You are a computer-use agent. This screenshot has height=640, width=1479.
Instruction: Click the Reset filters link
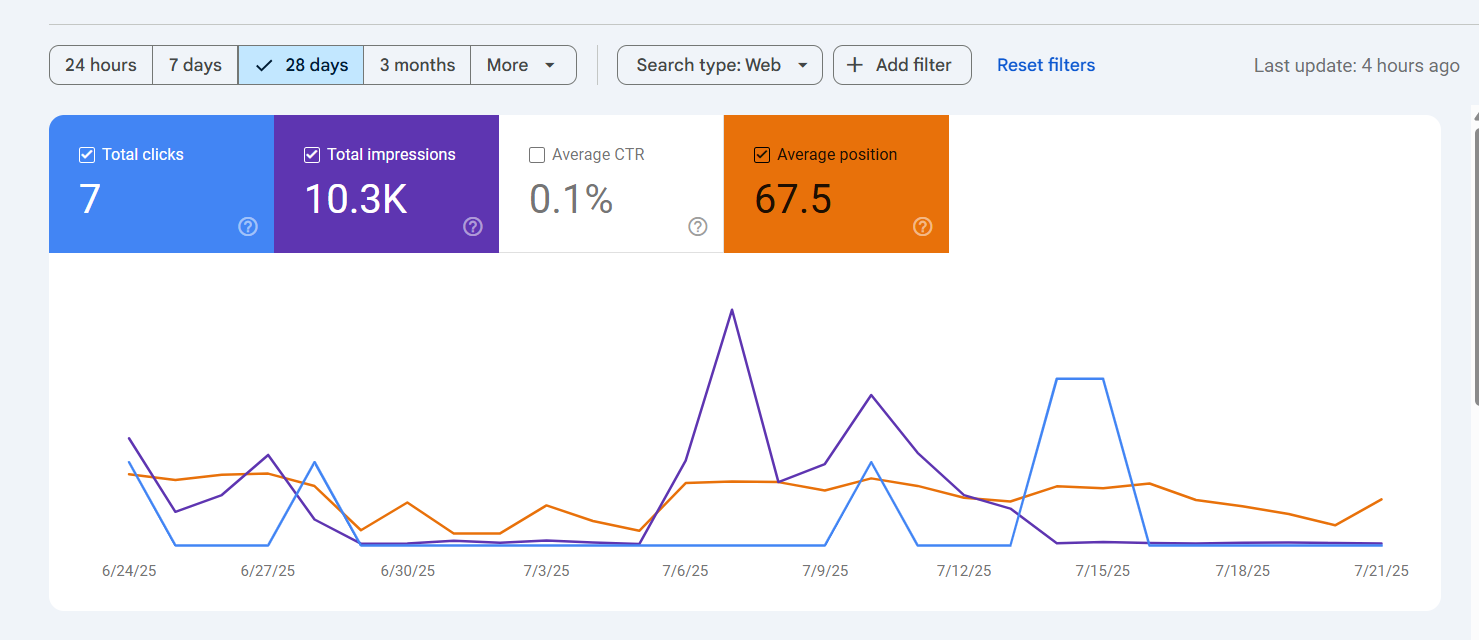tap(1046, 65)
